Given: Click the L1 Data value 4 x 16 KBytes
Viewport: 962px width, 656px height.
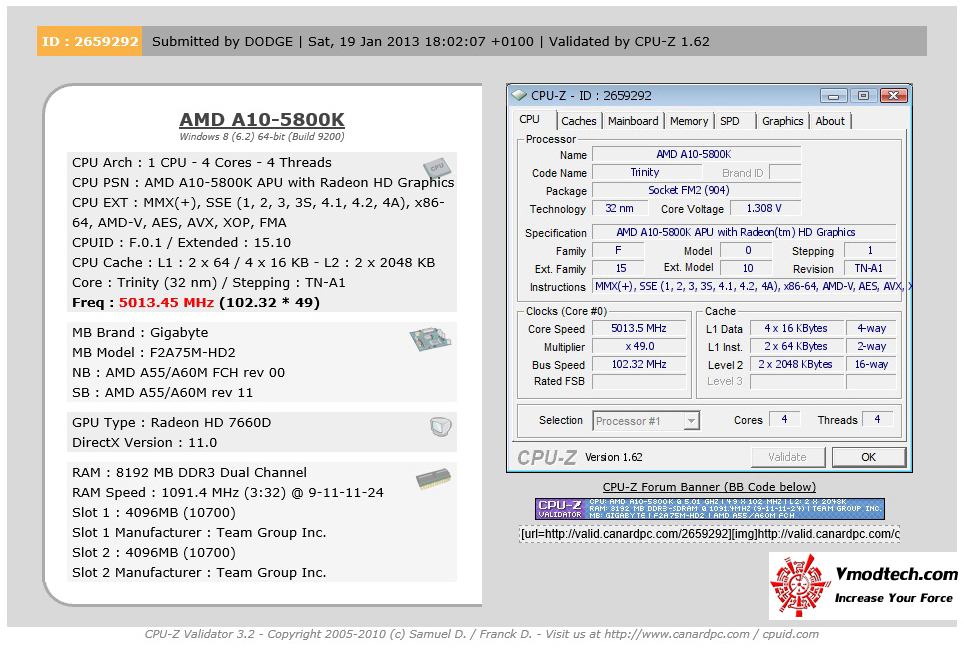Looking at the screenshot, I should pyautogui.click(x=796, y=328).
